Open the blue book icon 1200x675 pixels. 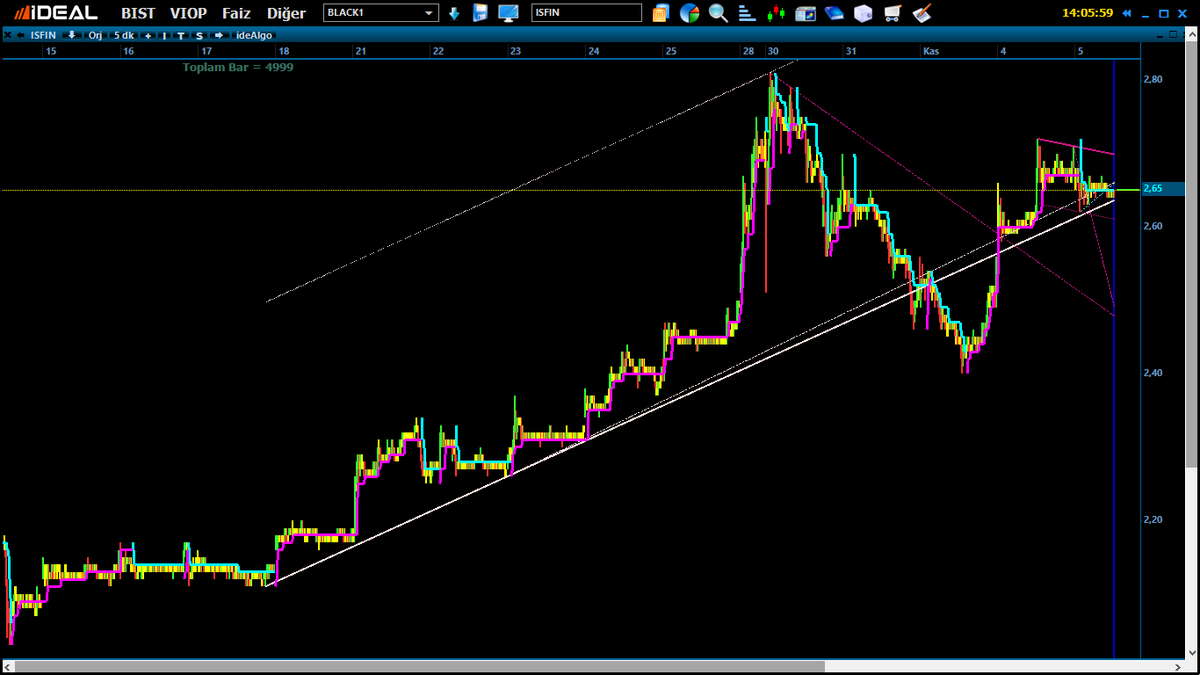click(x=835, y=13)
